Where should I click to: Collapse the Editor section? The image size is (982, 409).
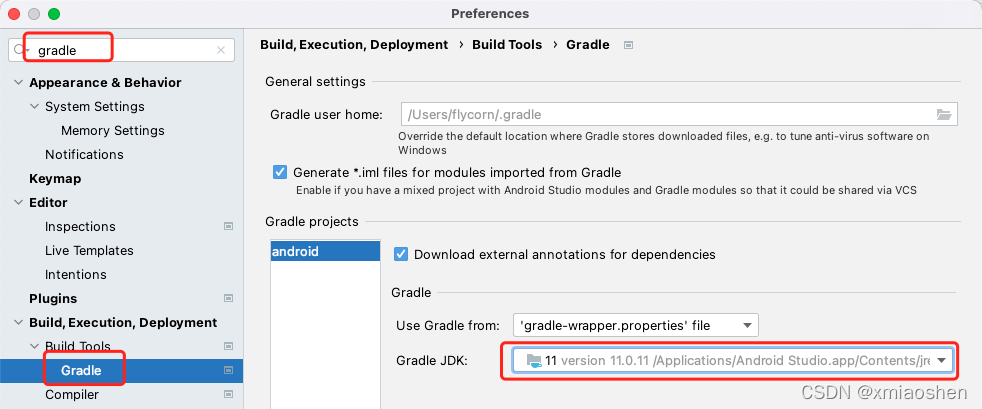(18, 202)
